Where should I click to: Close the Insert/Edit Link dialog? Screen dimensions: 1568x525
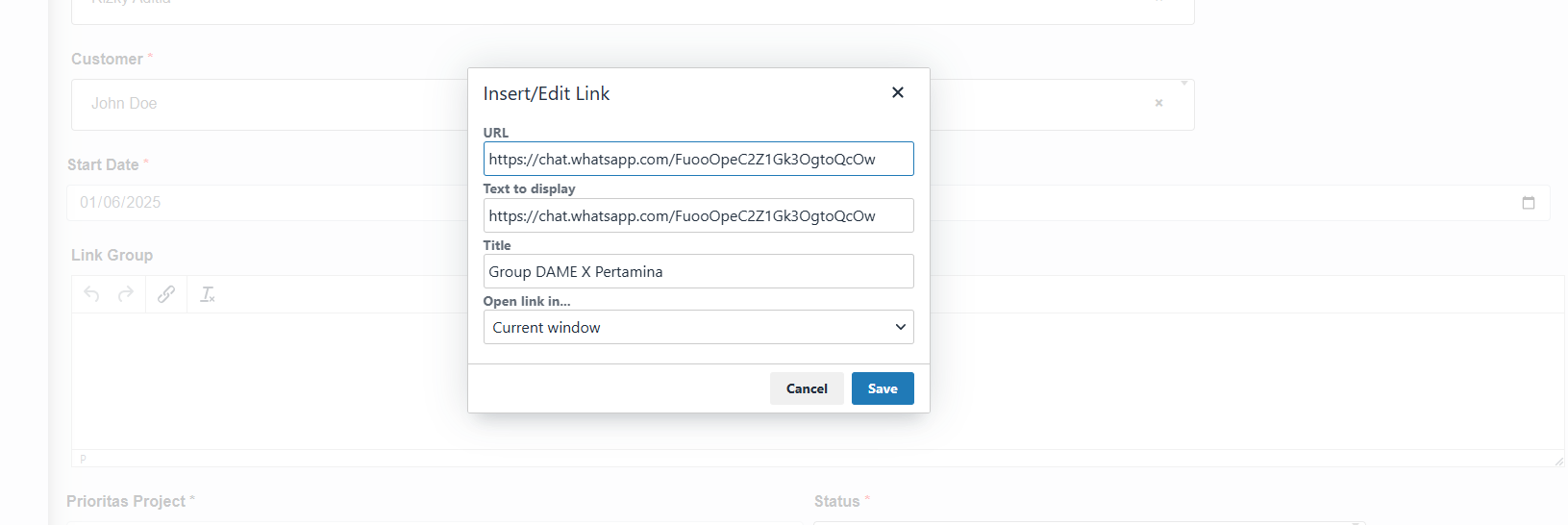click(x=898, y=92)
